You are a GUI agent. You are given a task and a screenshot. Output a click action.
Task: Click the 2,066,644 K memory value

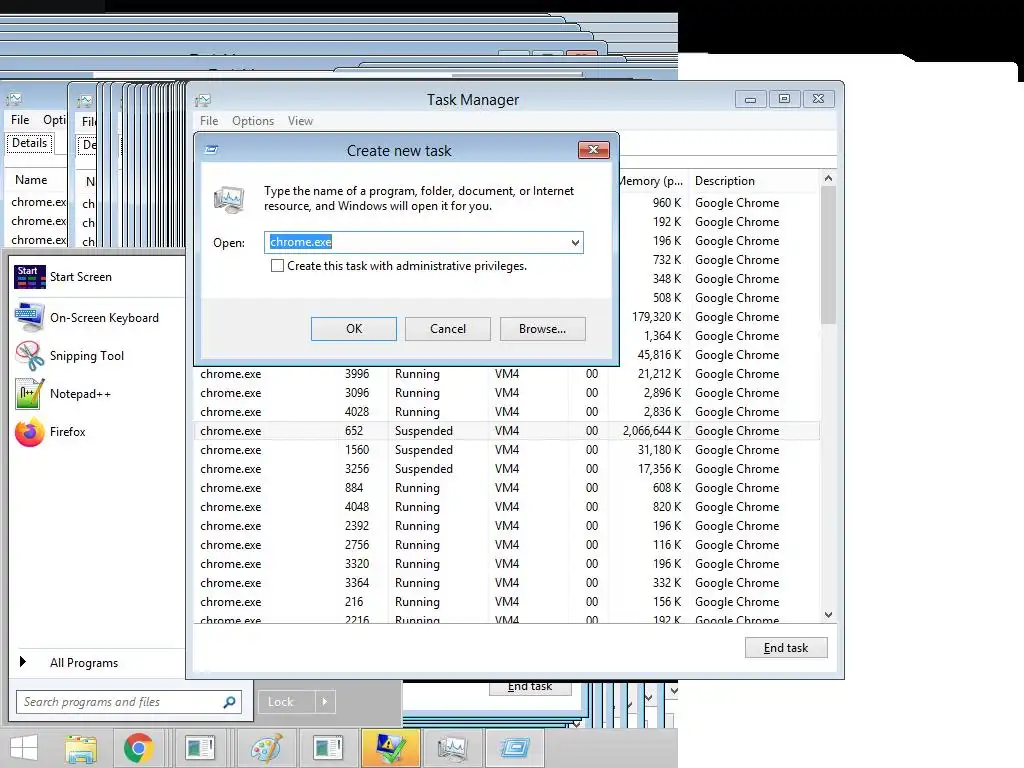coord(652,431)
